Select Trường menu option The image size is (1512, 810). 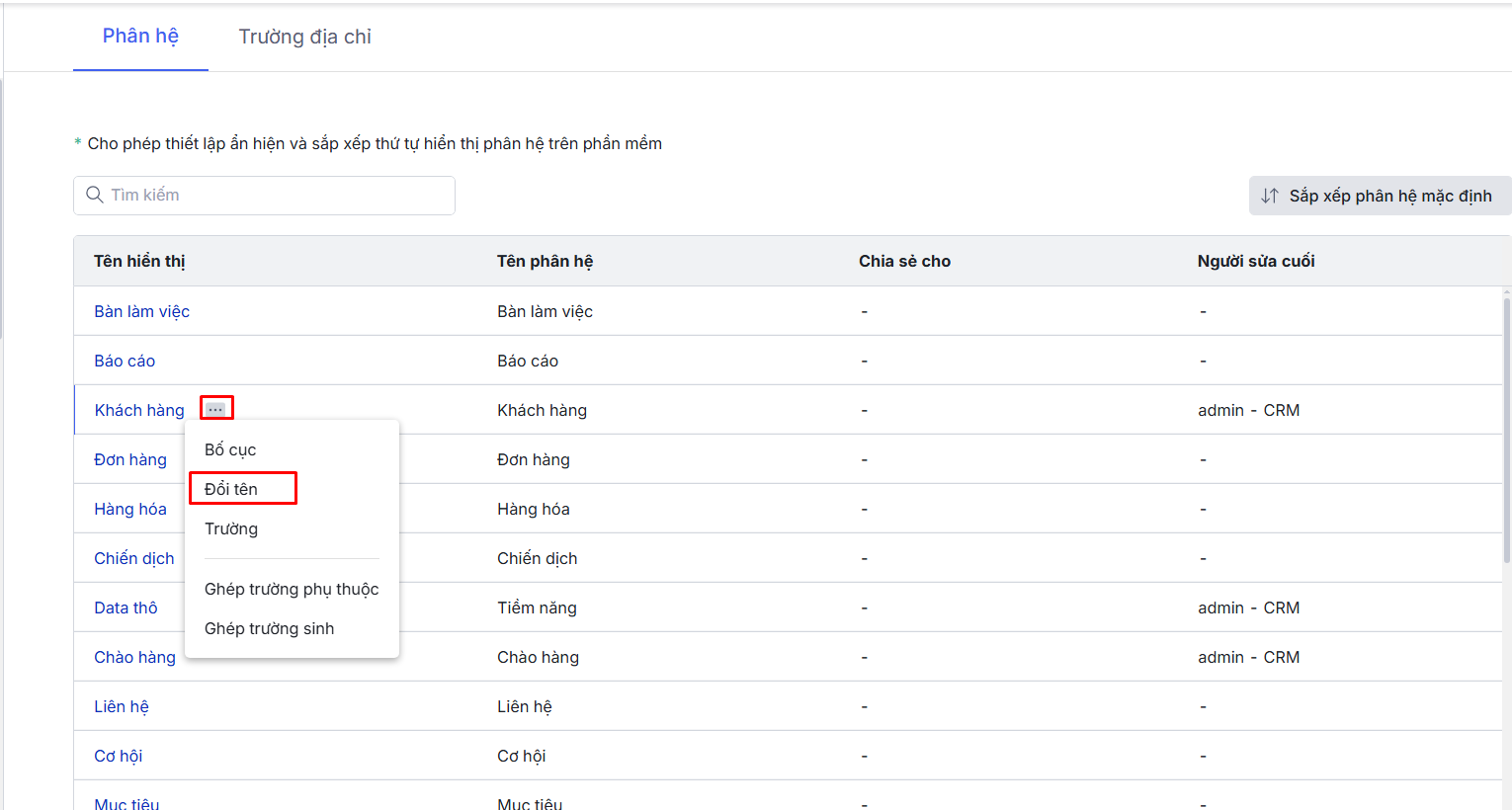pyautogui.click(x=231, y=528)
